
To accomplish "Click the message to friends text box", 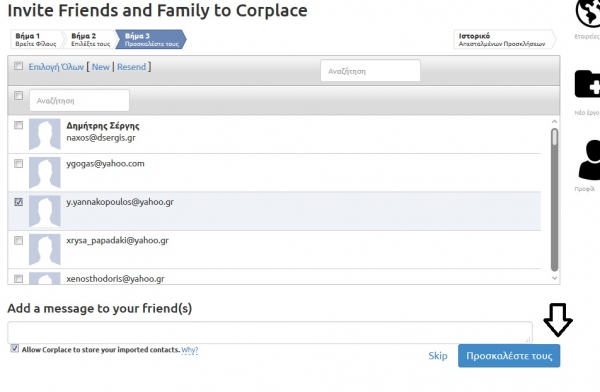I will pos(270,332).
